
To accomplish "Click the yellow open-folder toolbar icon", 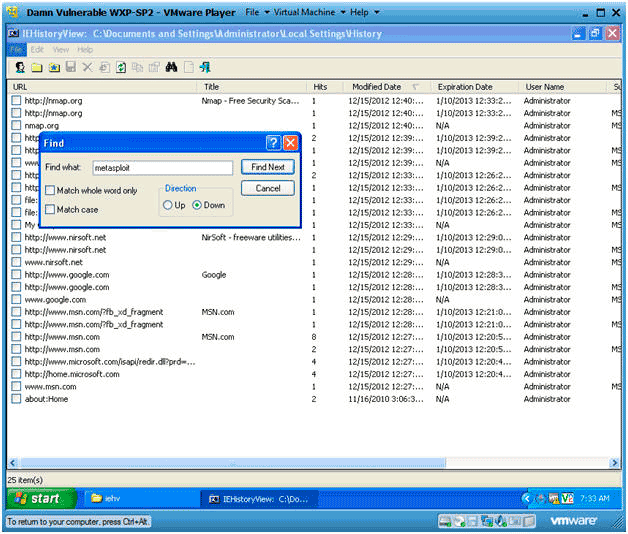I will (x=37, y=67).
